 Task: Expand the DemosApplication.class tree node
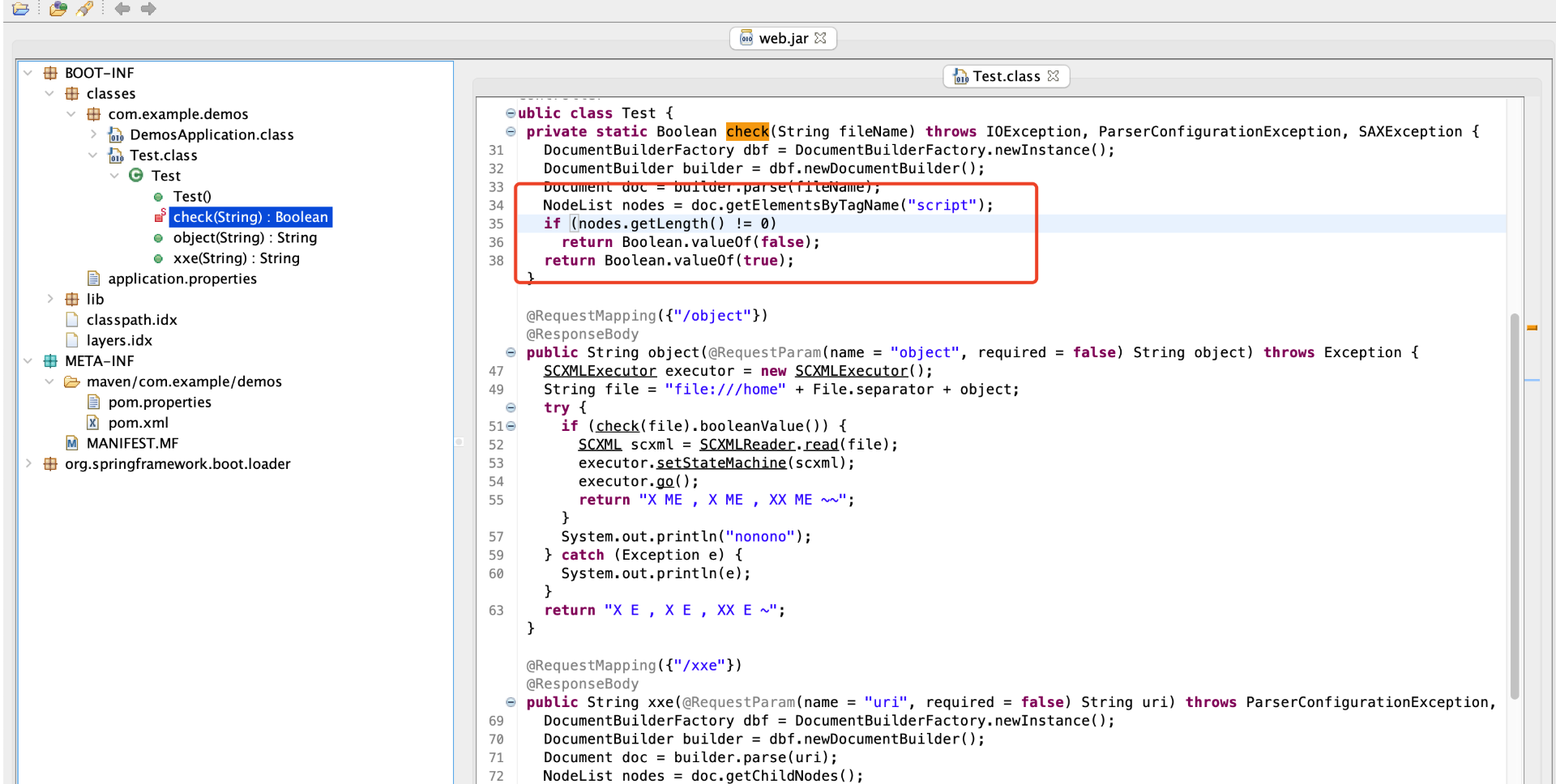tap(93, 134)
